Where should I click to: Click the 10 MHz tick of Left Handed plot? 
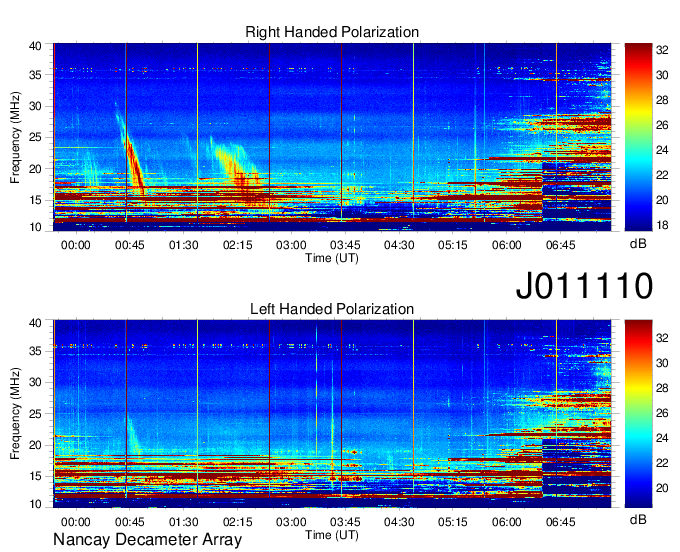(x=35, y=504)
